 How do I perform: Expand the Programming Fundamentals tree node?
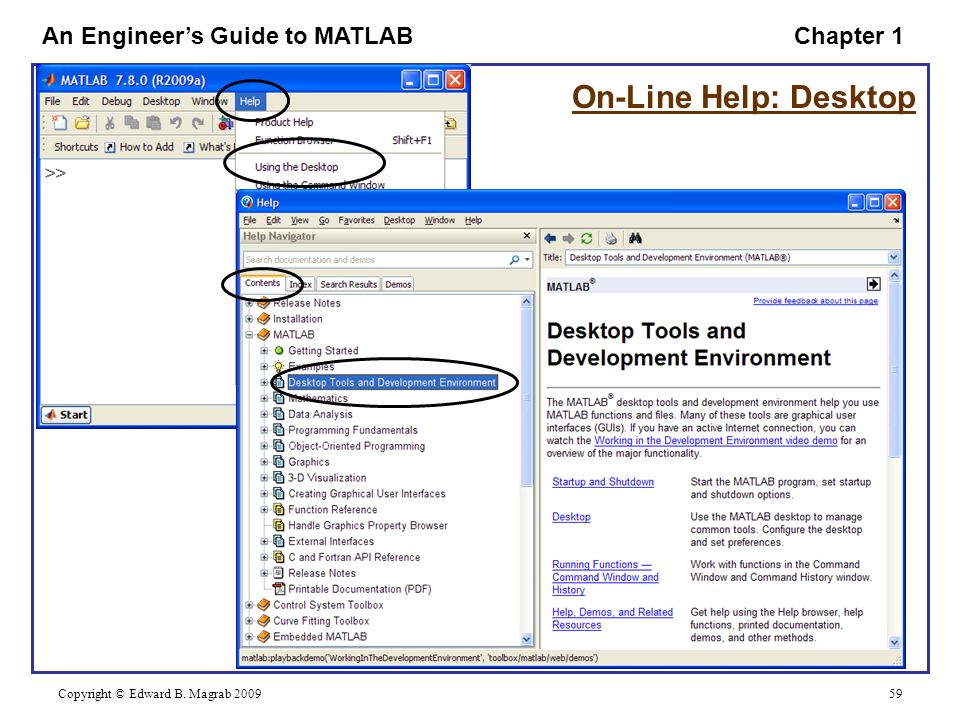pyautogui.click(x=264, y=430)
